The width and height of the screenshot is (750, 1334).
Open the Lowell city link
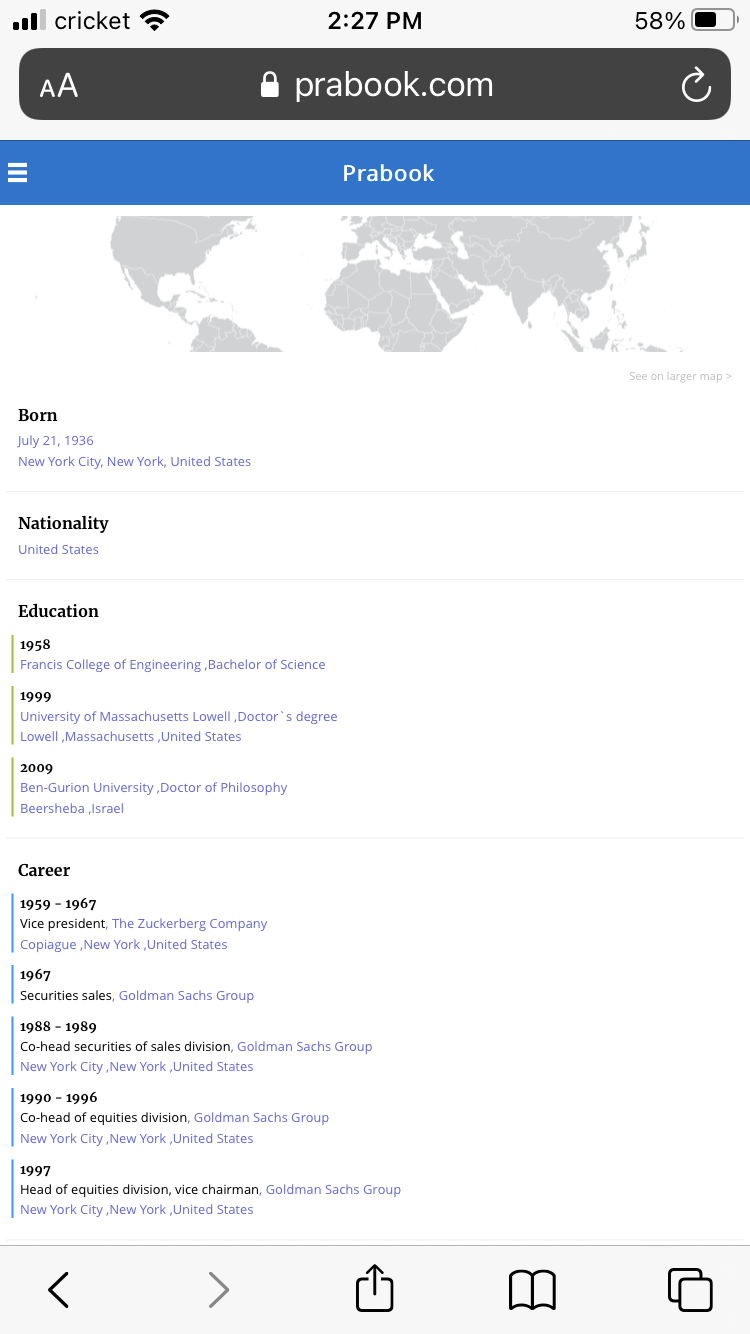[39, 736]
